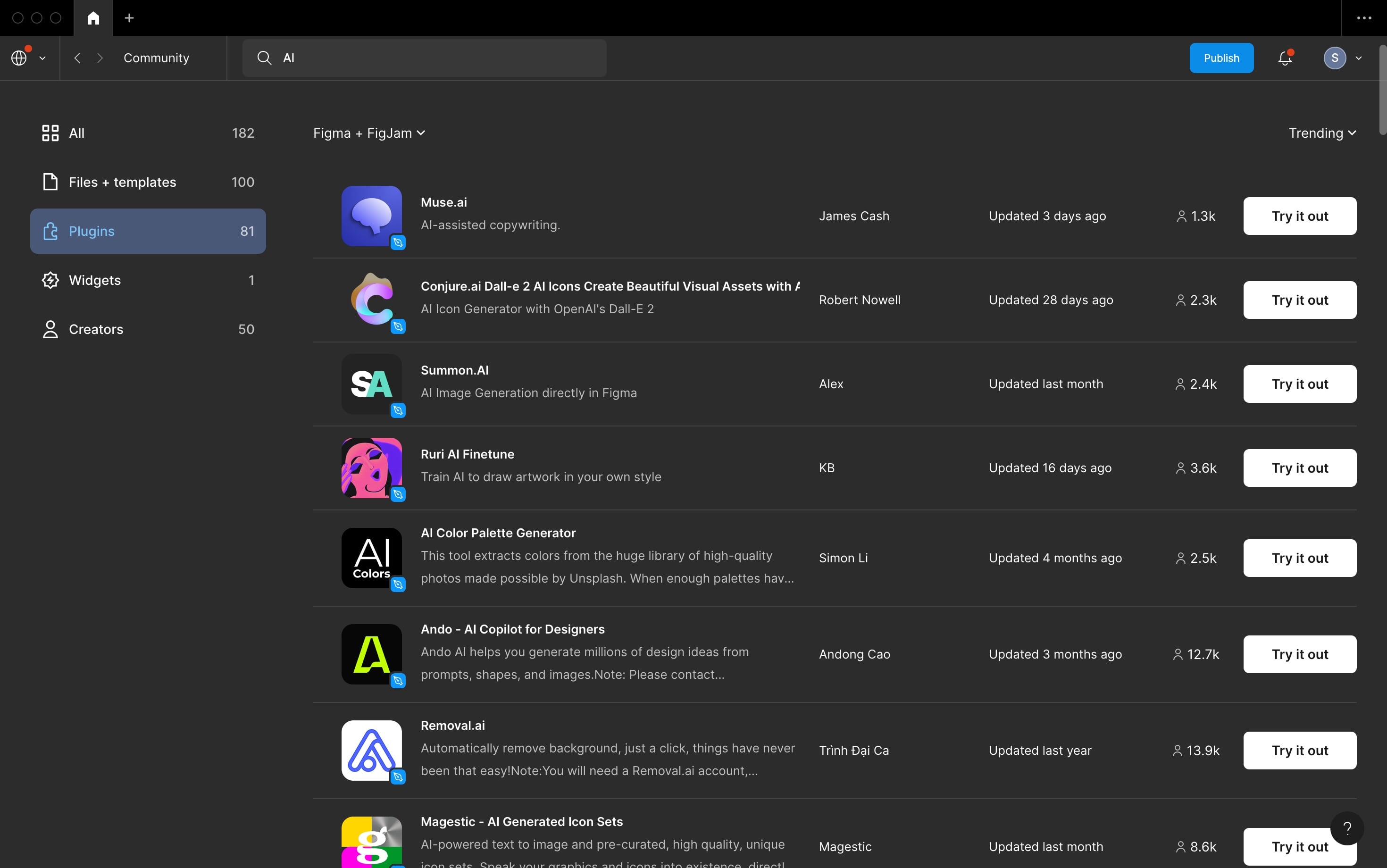
Task: Navigate to Community
Action: [157, 58]
